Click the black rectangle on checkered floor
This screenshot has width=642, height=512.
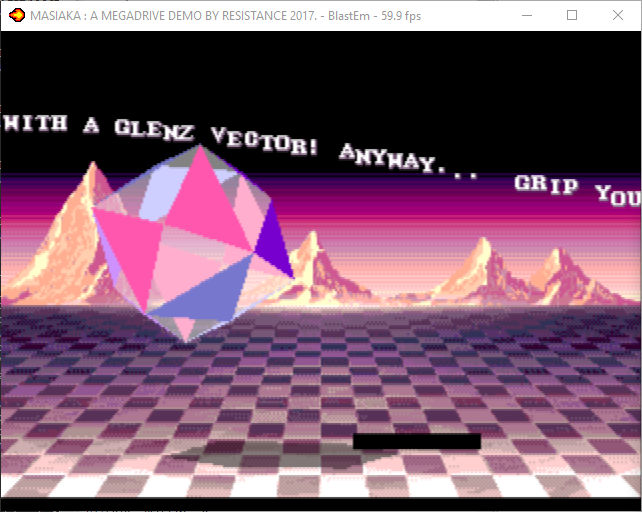click(417, 441)
